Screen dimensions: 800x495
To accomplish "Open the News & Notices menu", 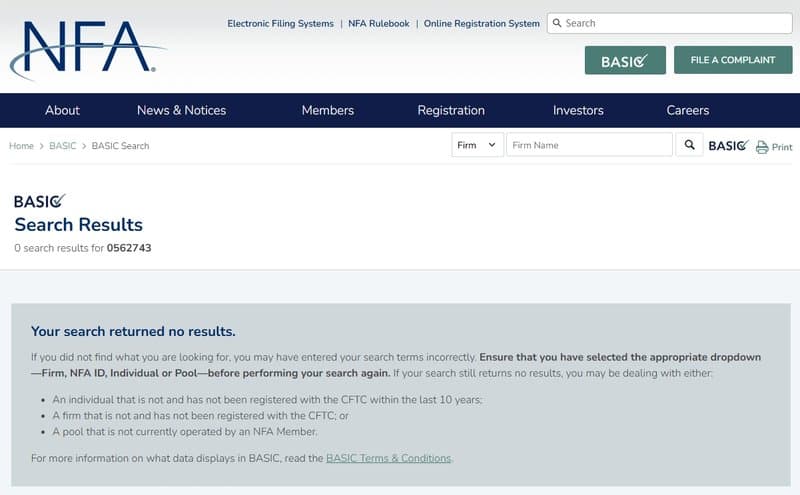I will point(181,110).
